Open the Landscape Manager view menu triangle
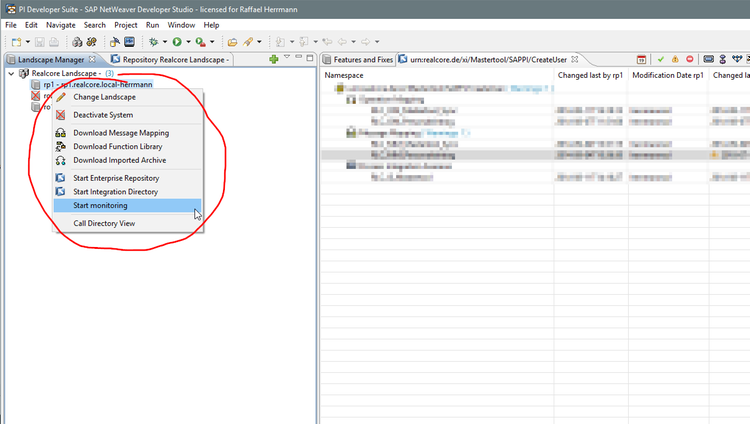Image resolution: width=750 pixels, height=424 pixels. tap(287, 57)
